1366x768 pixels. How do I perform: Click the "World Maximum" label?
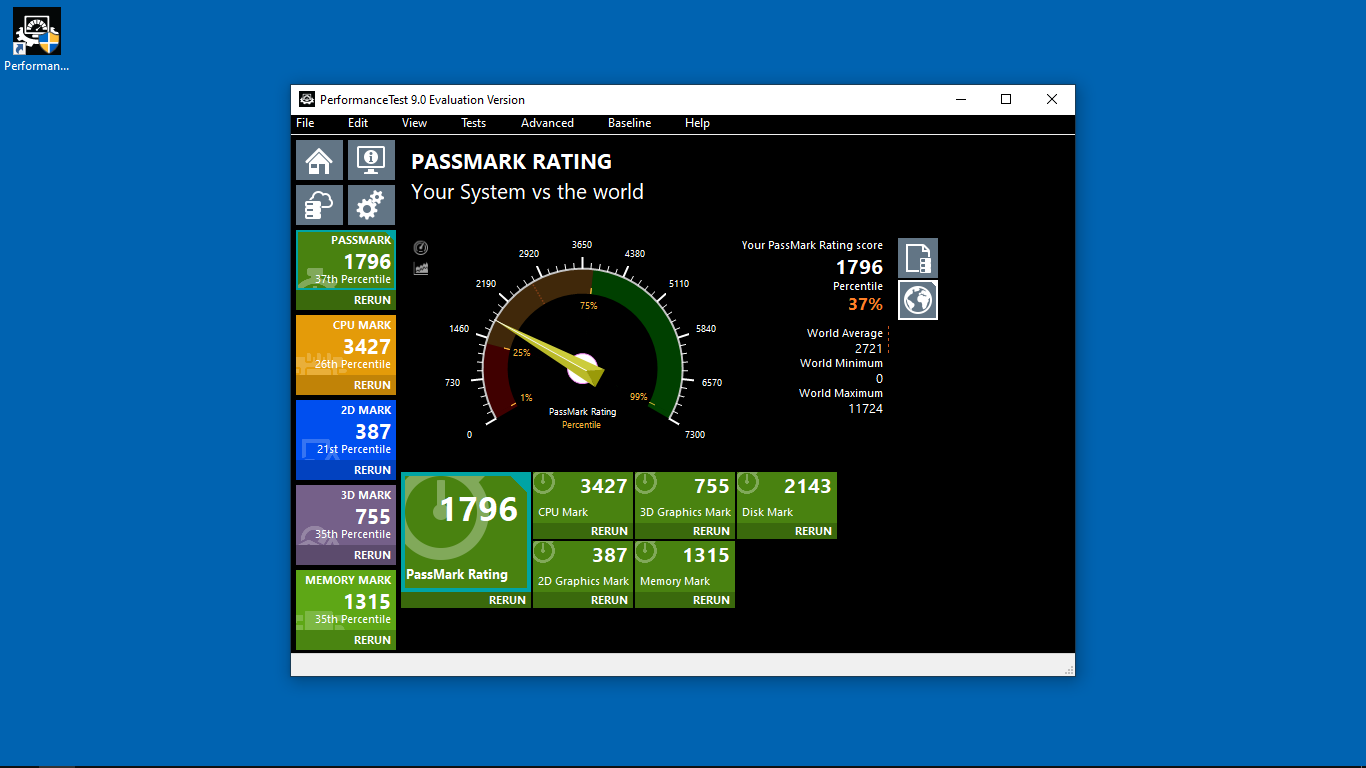tap(841, 393)
